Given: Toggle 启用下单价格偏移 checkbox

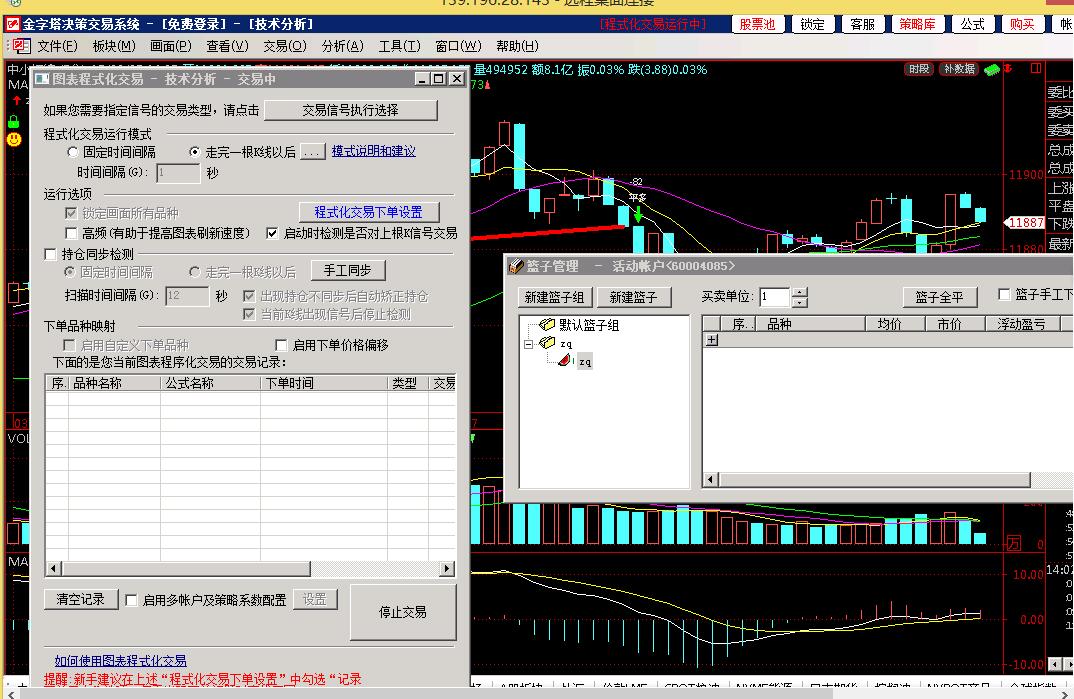Looking at the screenshot, I should point(281,345).
